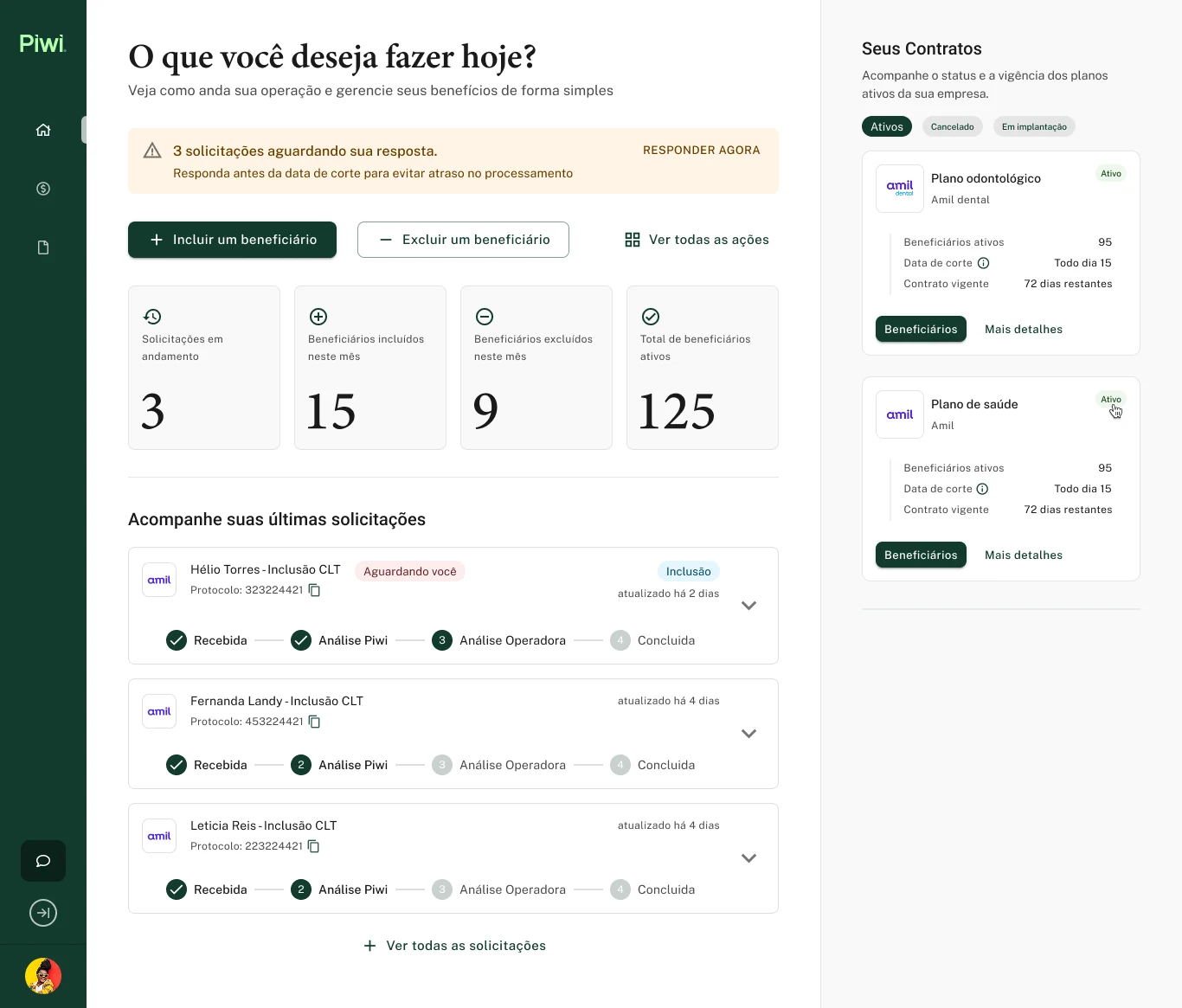Viewport: 1182px width, 1008px height.
Task: Select the Cancelado contracts filter
Action: coord(953,126)
